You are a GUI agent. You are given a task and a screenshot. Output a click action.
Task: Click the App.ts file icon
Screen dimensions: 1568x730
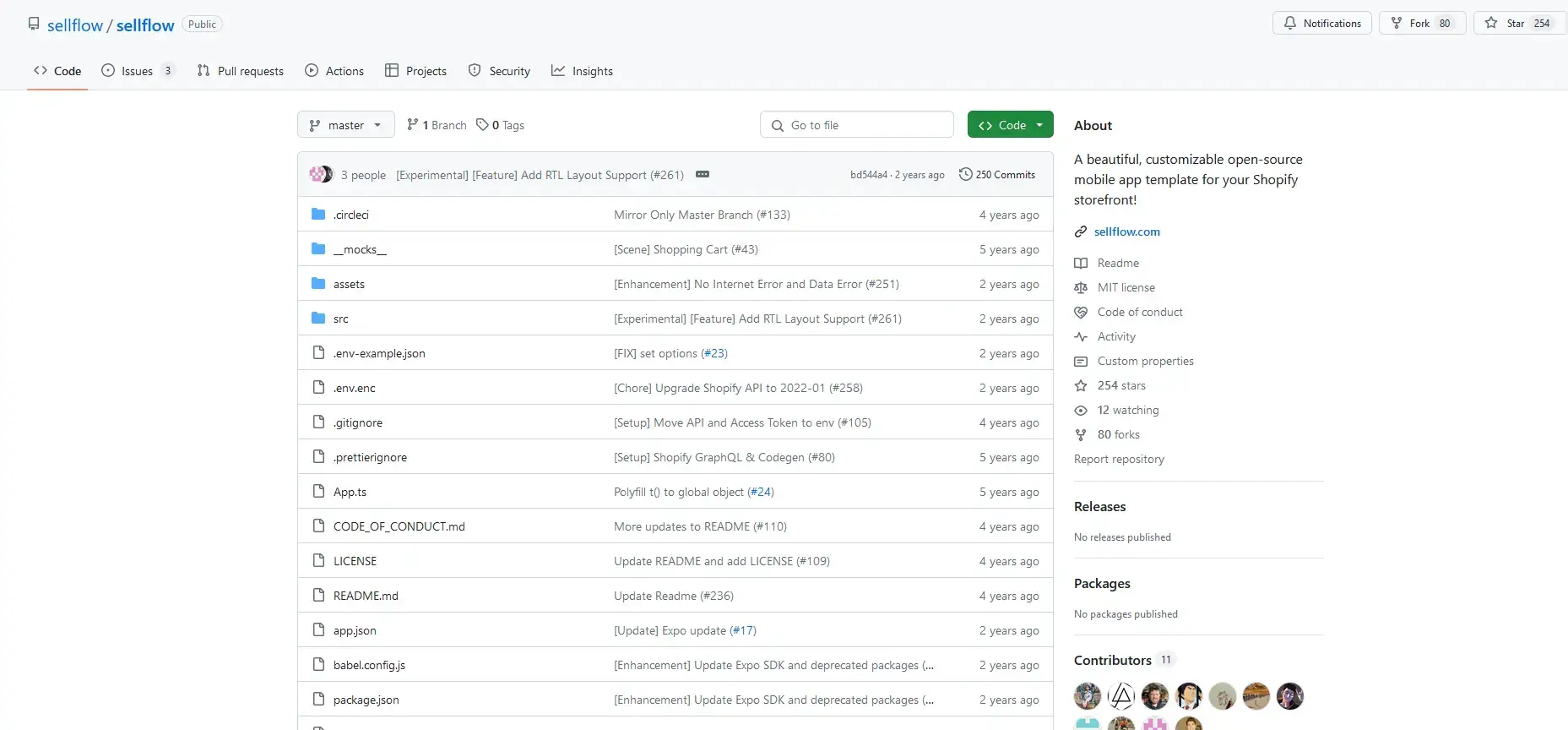point(318,492)
